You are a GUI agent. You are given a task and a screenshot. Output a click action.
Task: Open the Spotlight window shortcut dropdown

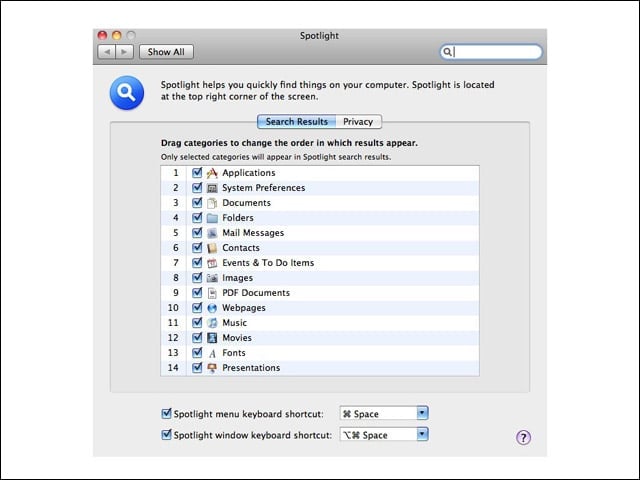tap(422, 434)
